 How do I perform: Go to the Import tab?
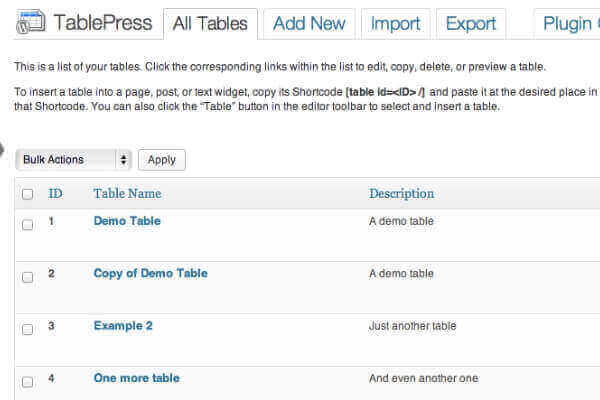coord(395,24)
